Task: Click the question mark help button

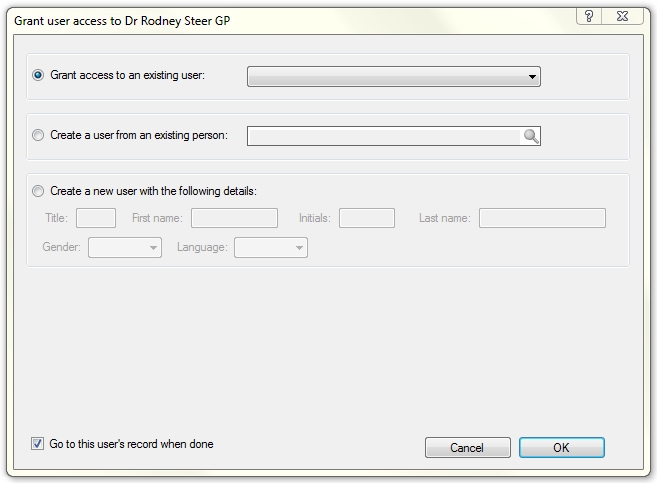Action: click(x=590, y=15)
